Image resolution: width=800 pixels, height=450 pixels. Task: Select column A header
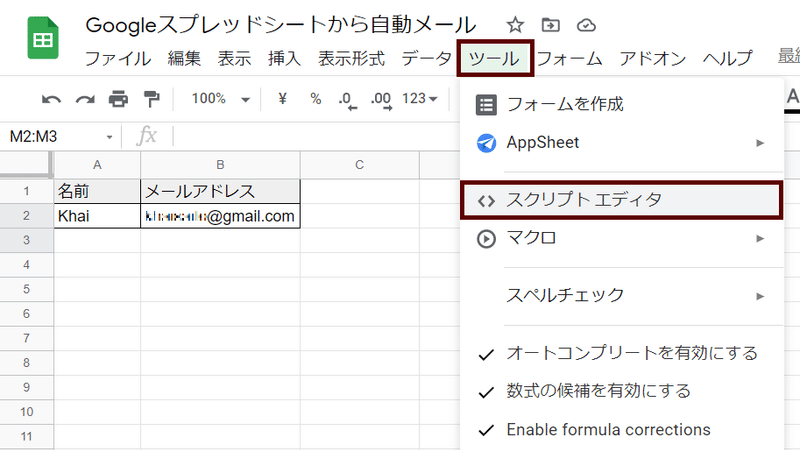[97, 165]
